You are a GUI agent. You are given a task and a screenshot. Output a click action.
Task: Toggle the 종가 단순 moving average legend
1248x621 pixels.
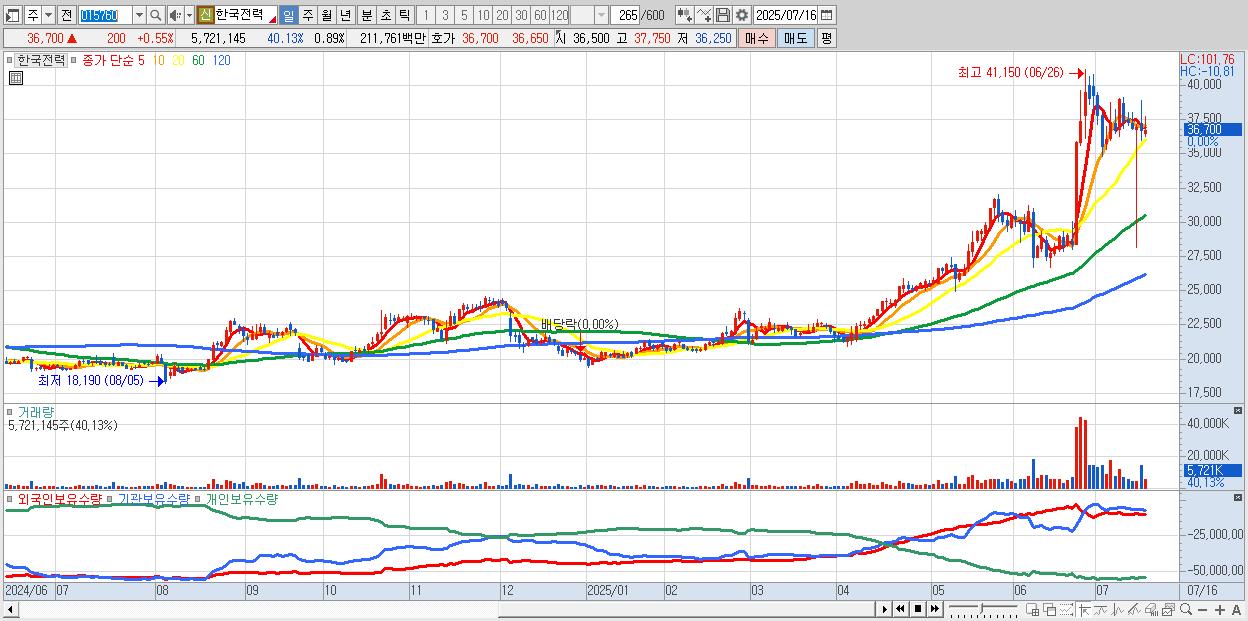click(x=76, y=60)
